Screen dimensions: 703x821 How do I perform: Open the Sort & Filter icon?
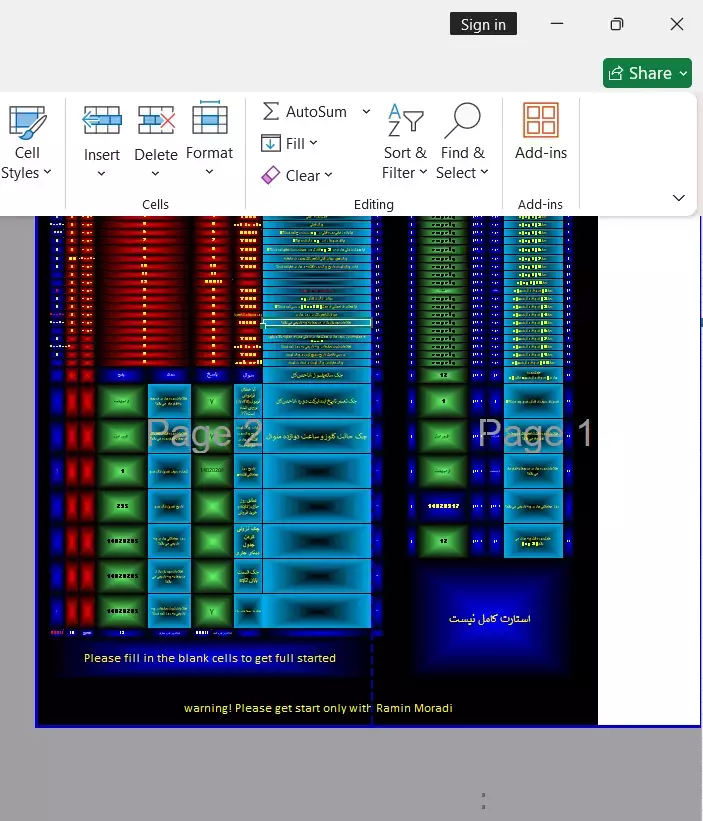point(405,120)
